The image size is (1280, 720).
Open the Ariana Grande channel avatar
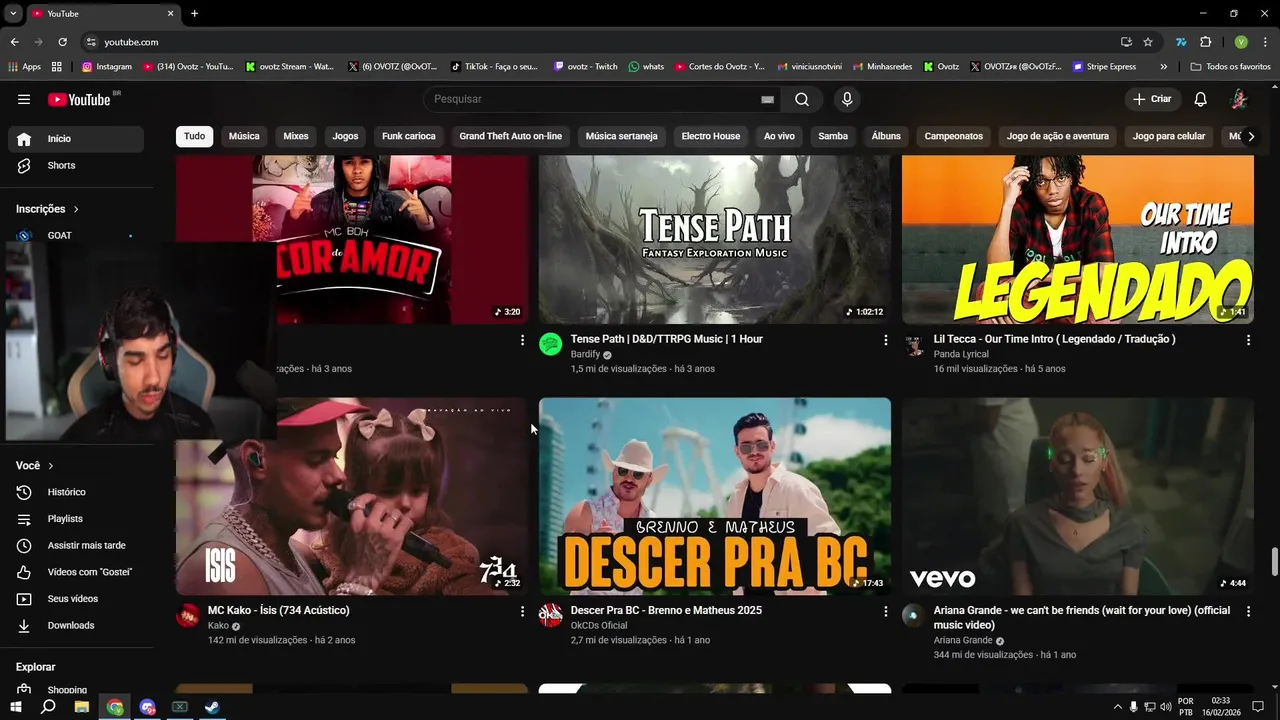(914, 616)
